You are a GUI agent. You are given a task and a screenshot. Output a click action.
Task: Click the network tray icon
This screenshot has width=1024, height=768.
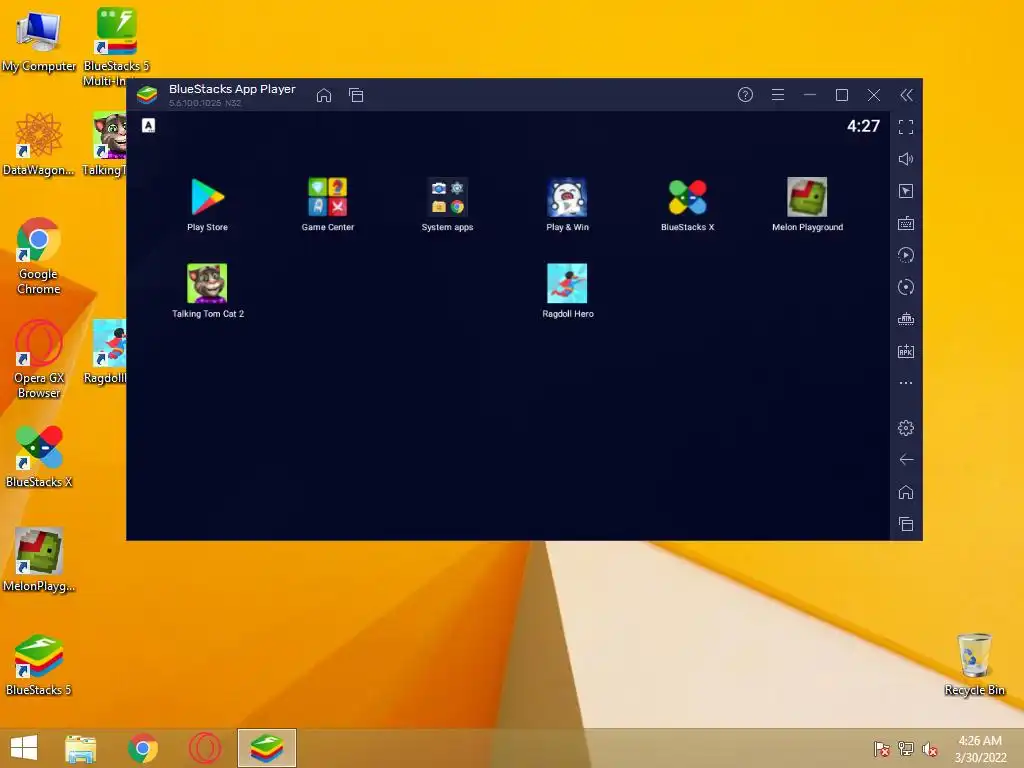pyautogui.click(x=906, y=748)
